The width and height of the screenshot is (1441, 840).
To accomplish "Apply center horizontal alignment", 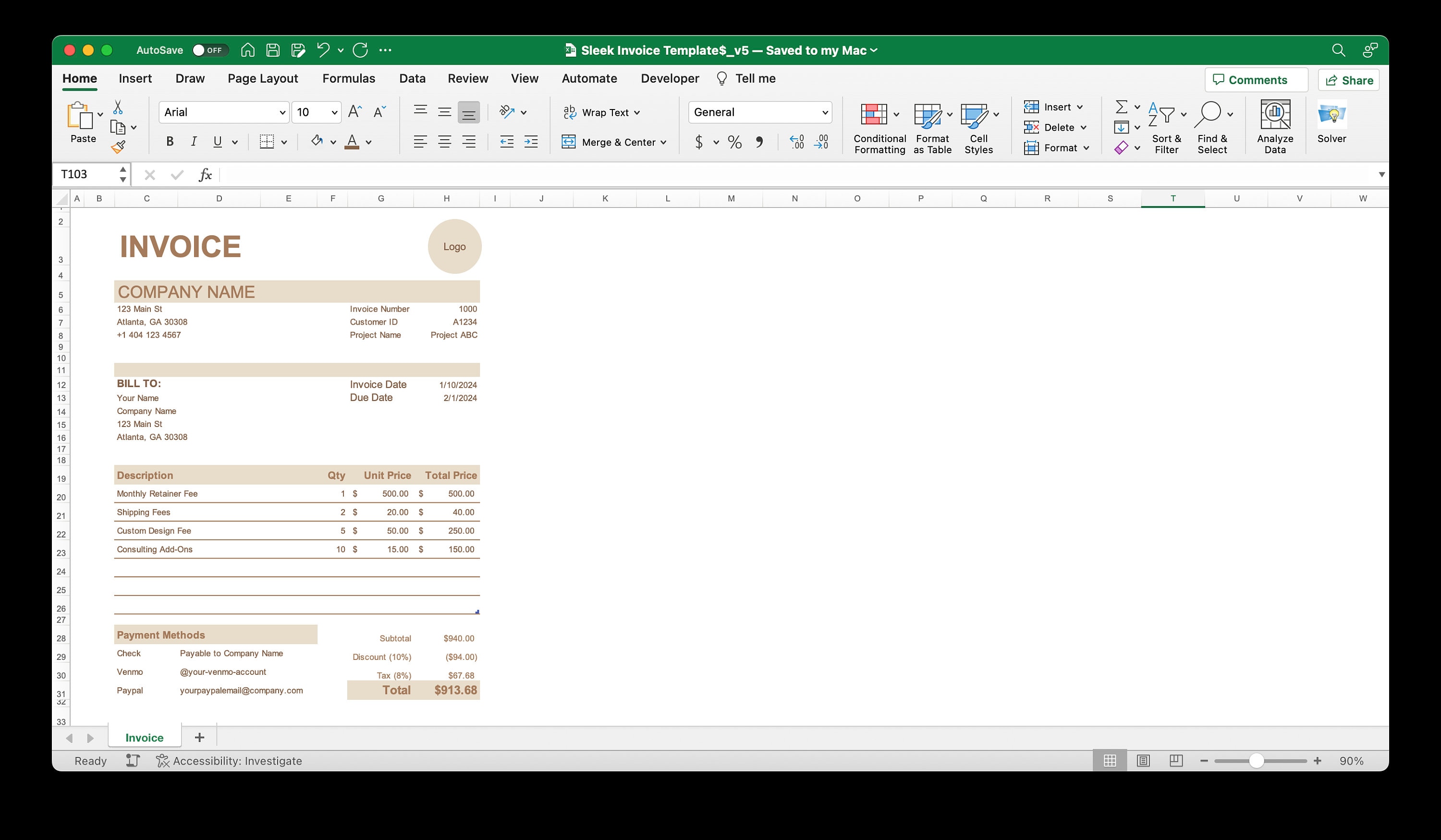I will click(444, 142).
